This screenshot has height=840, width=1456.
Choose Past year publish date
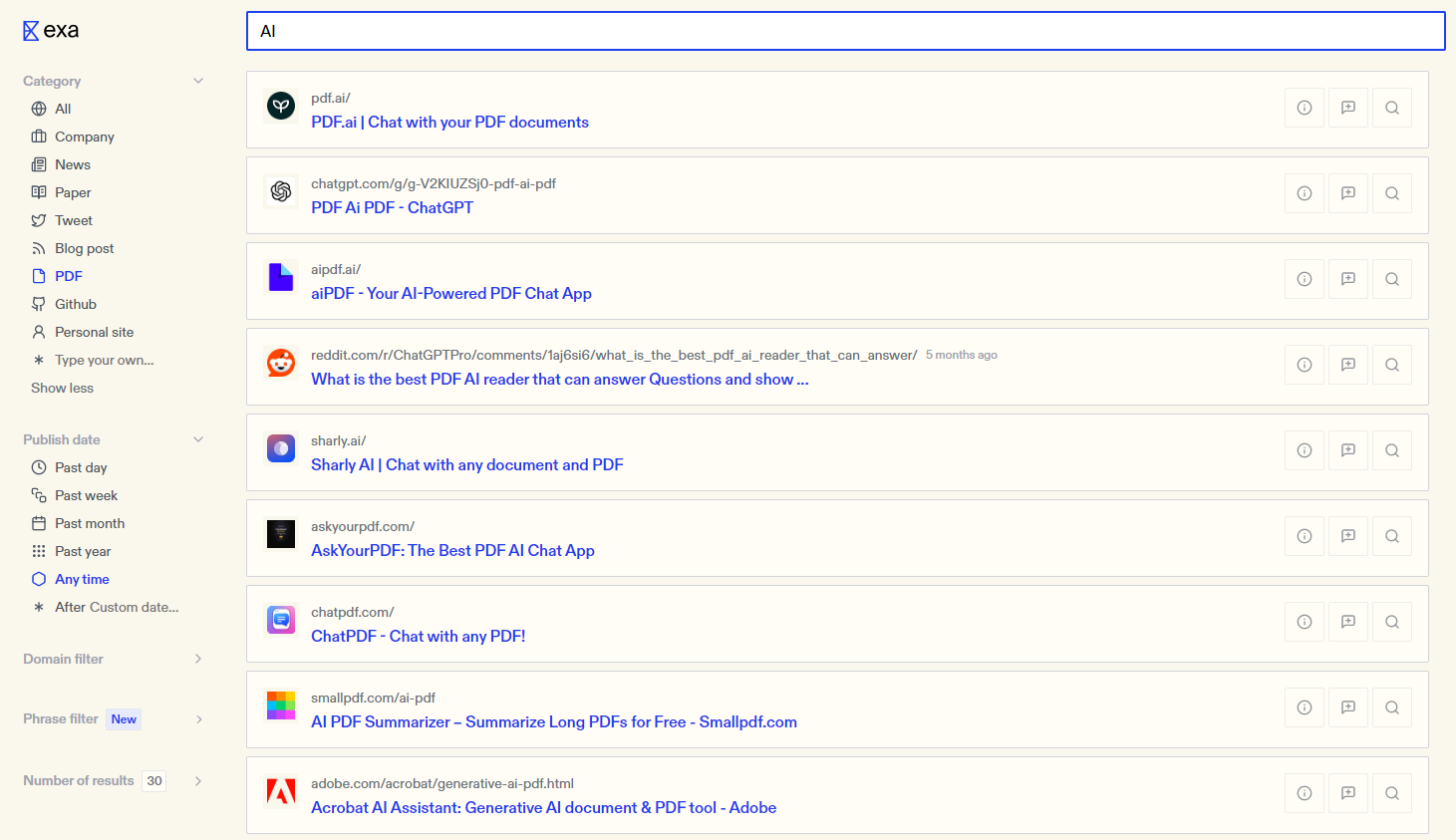[71, 551]
